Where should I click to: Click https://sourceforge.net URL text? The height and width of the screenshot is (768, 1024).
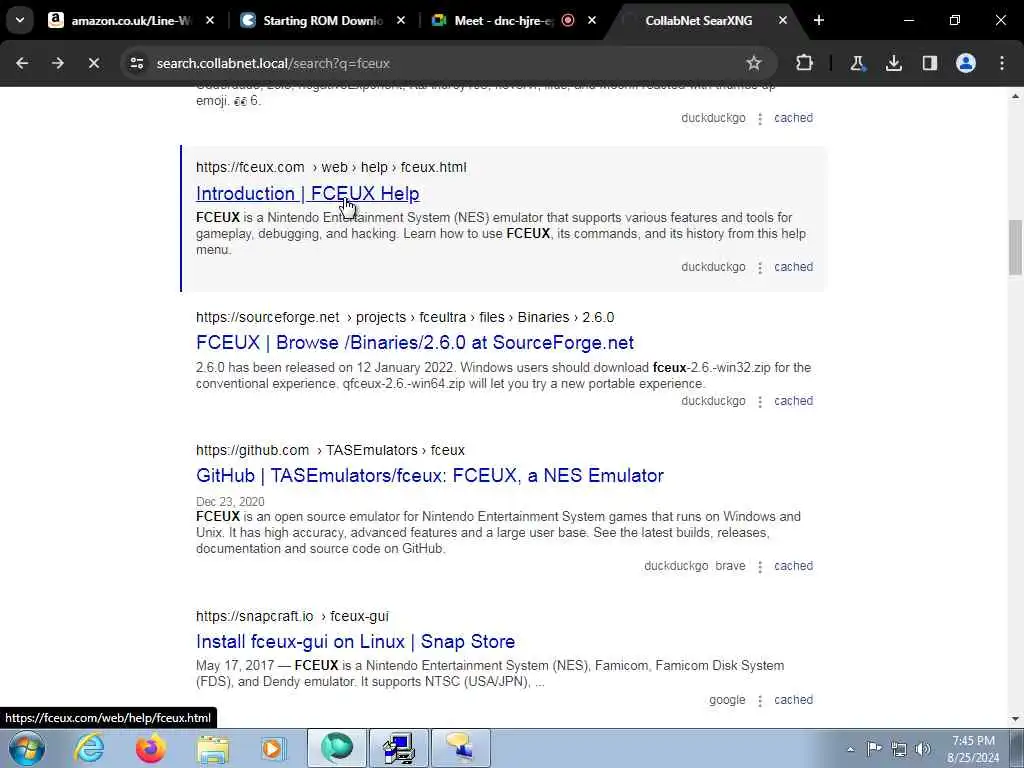[x=268, y=317]
